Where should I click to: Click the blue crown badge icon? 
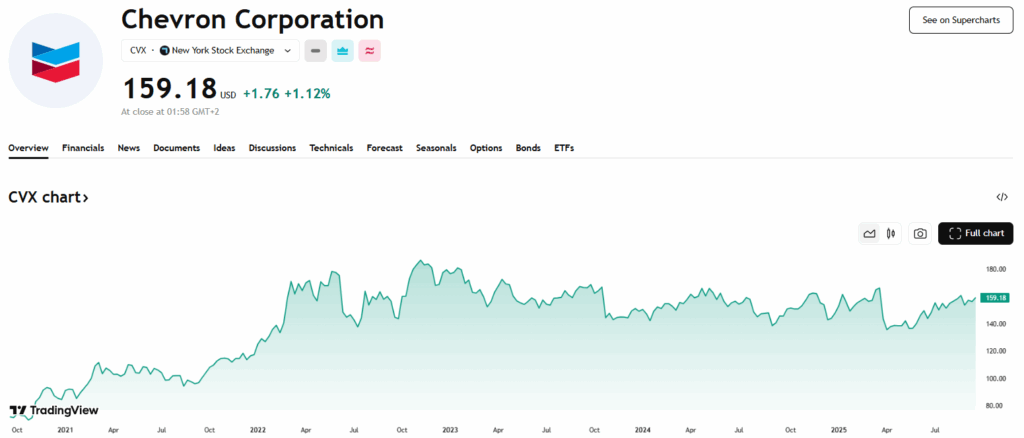click(342, 50)
